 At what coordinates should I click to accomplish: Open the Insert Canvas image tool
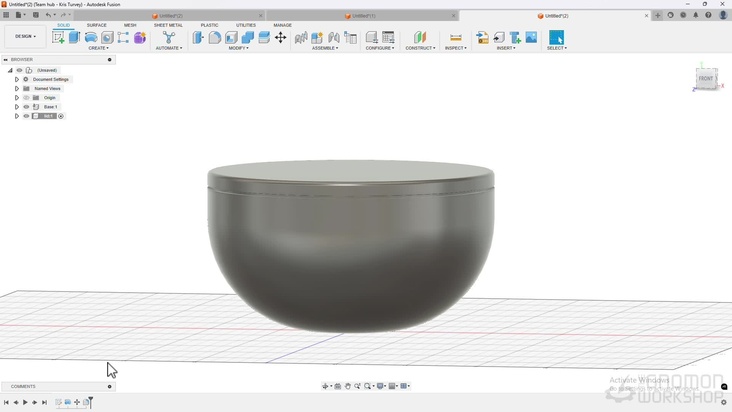[x=531, y=37]
